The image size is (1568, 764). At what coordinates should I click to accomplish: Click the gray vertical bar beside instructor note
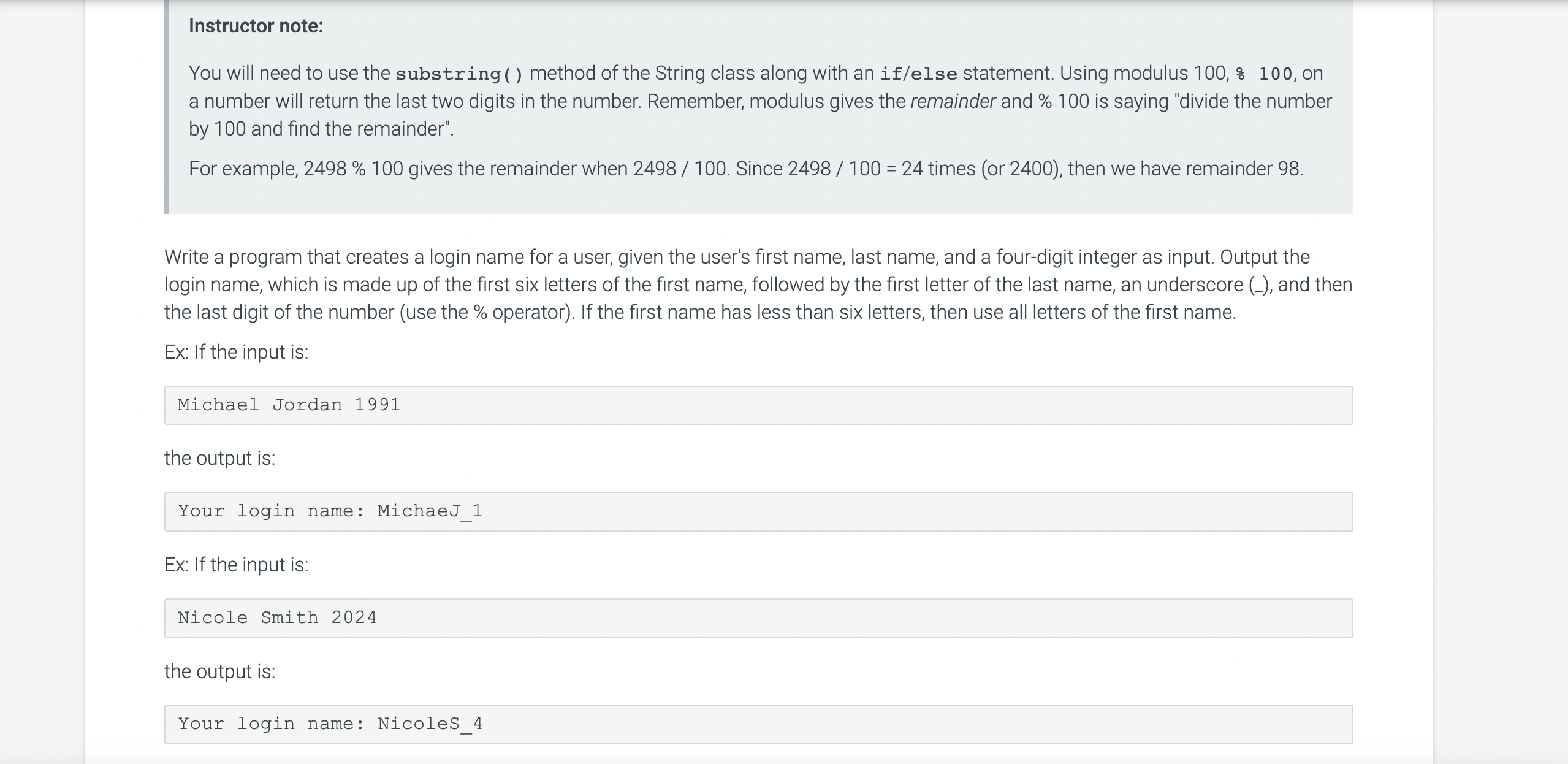coord(167,107)
